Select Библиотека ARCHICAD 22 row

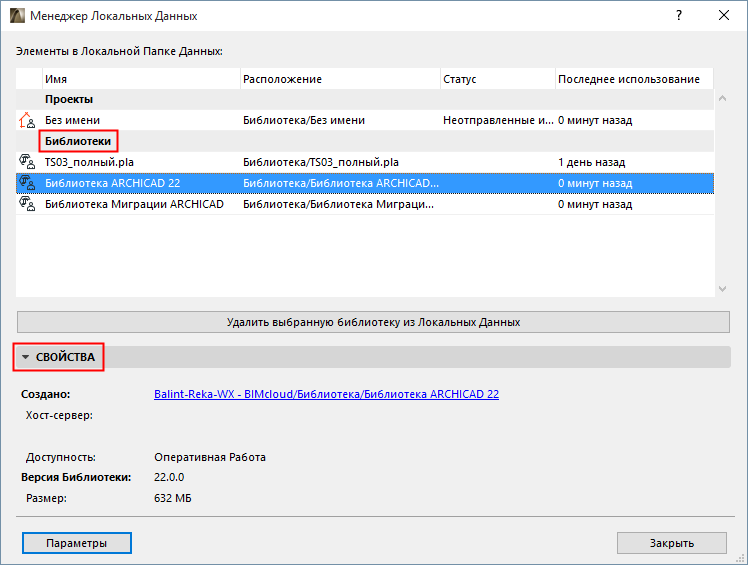coord(365,183)
